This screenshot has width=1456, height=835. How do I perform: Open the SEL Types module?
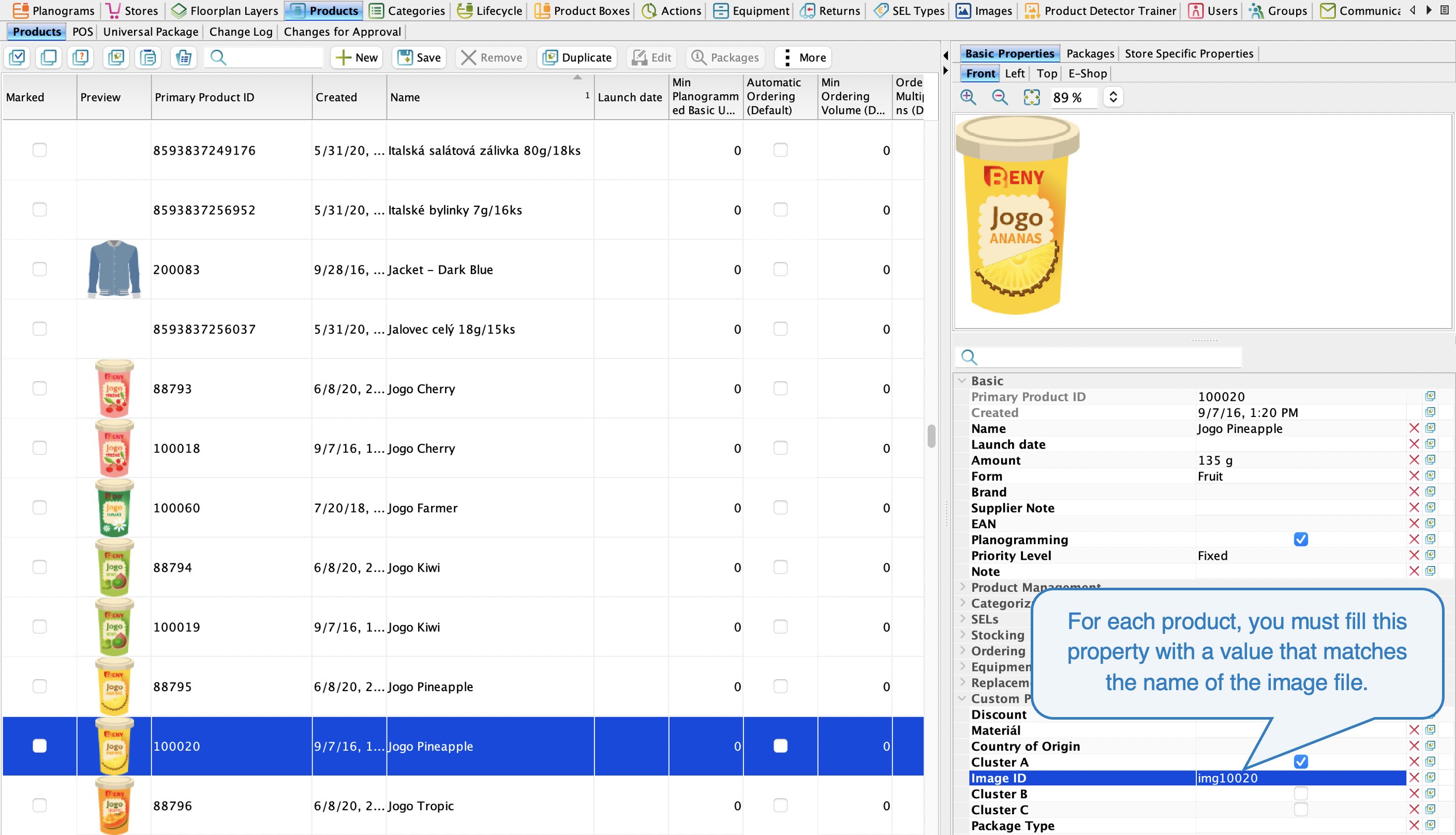coord(909,10)
